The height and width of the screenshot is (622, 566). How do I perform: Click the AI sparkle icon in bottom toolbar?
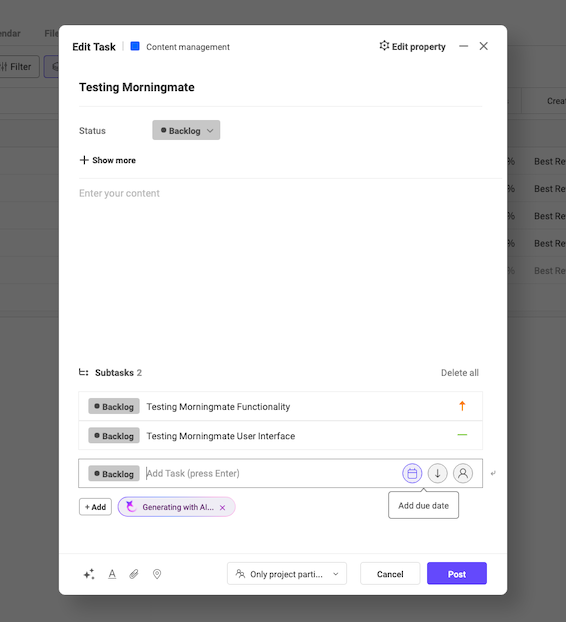point(89,574)
